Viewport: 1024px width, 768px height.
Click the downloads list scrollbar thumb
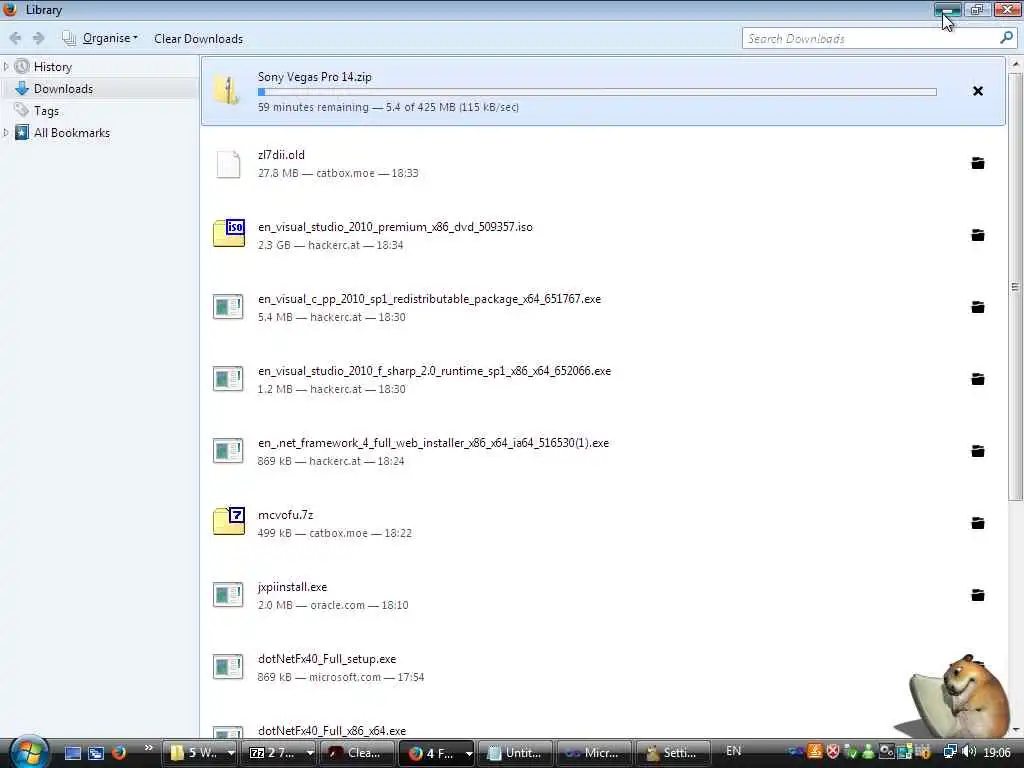pos(1015,287)
